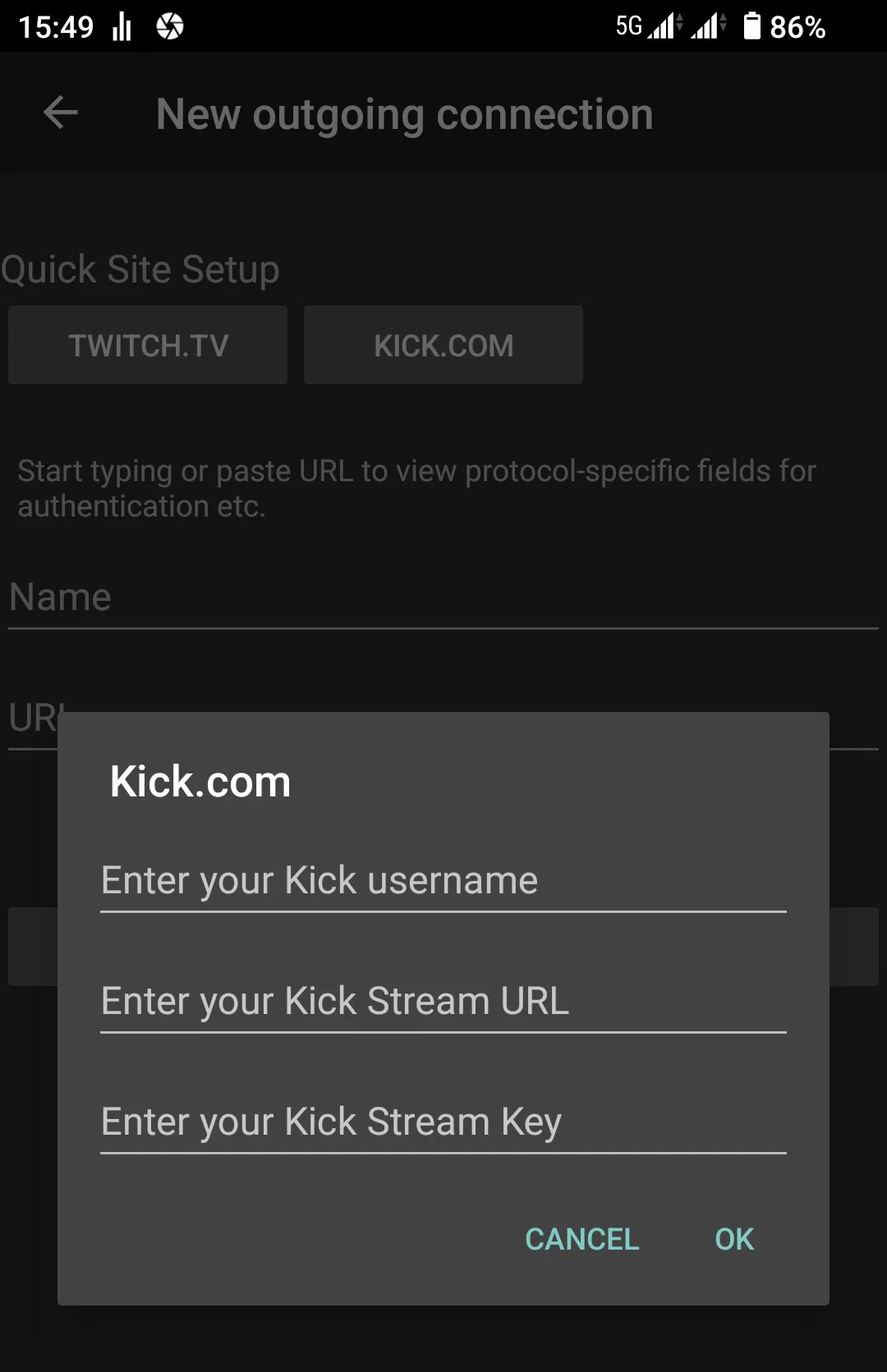Tap the battery icon in status bar
The image size is (887, 1372).
tap(751, 25)
